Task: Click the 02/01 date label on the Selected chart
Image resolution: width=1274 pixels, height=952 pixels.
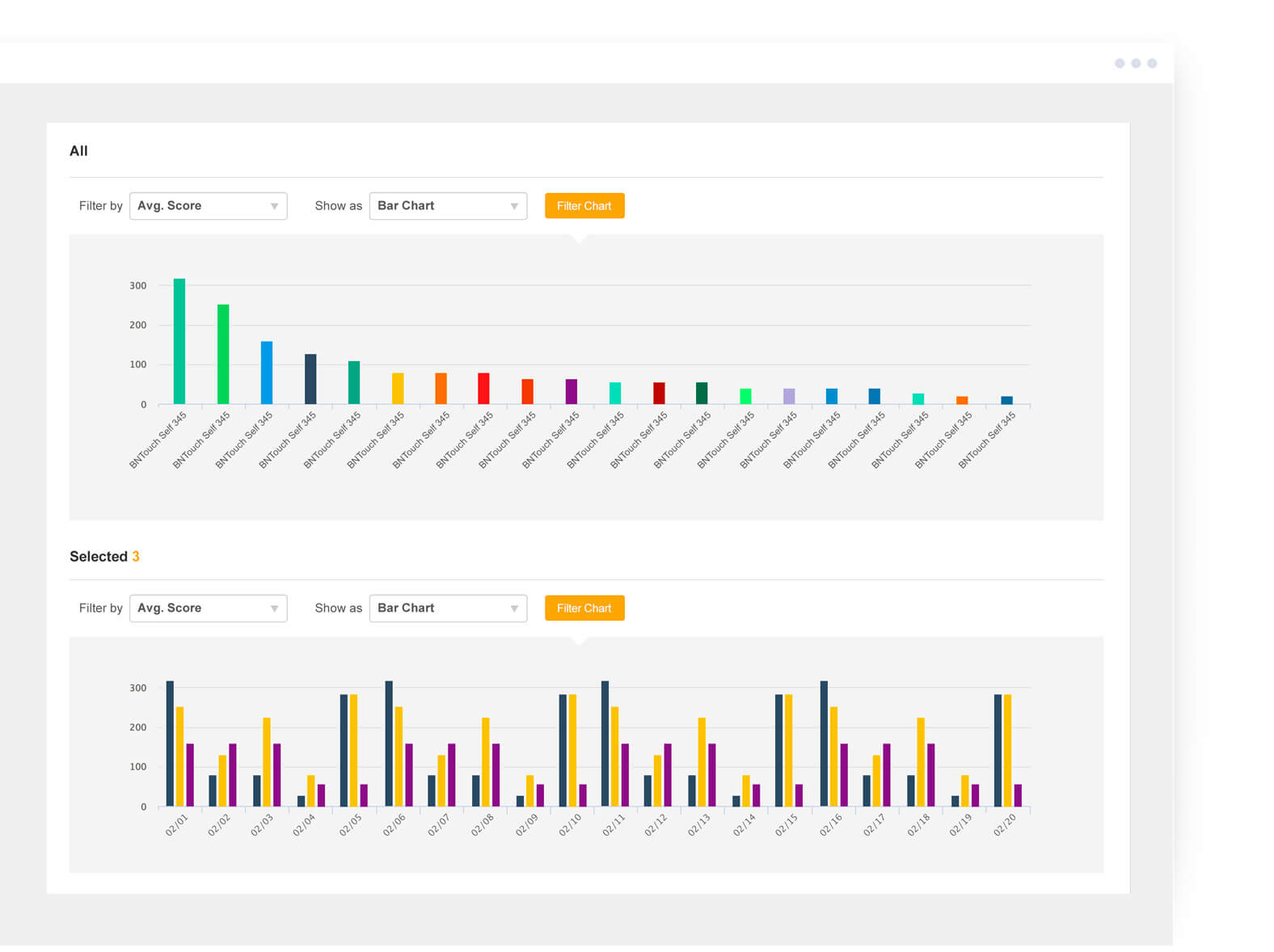Action: click(176, 825)
